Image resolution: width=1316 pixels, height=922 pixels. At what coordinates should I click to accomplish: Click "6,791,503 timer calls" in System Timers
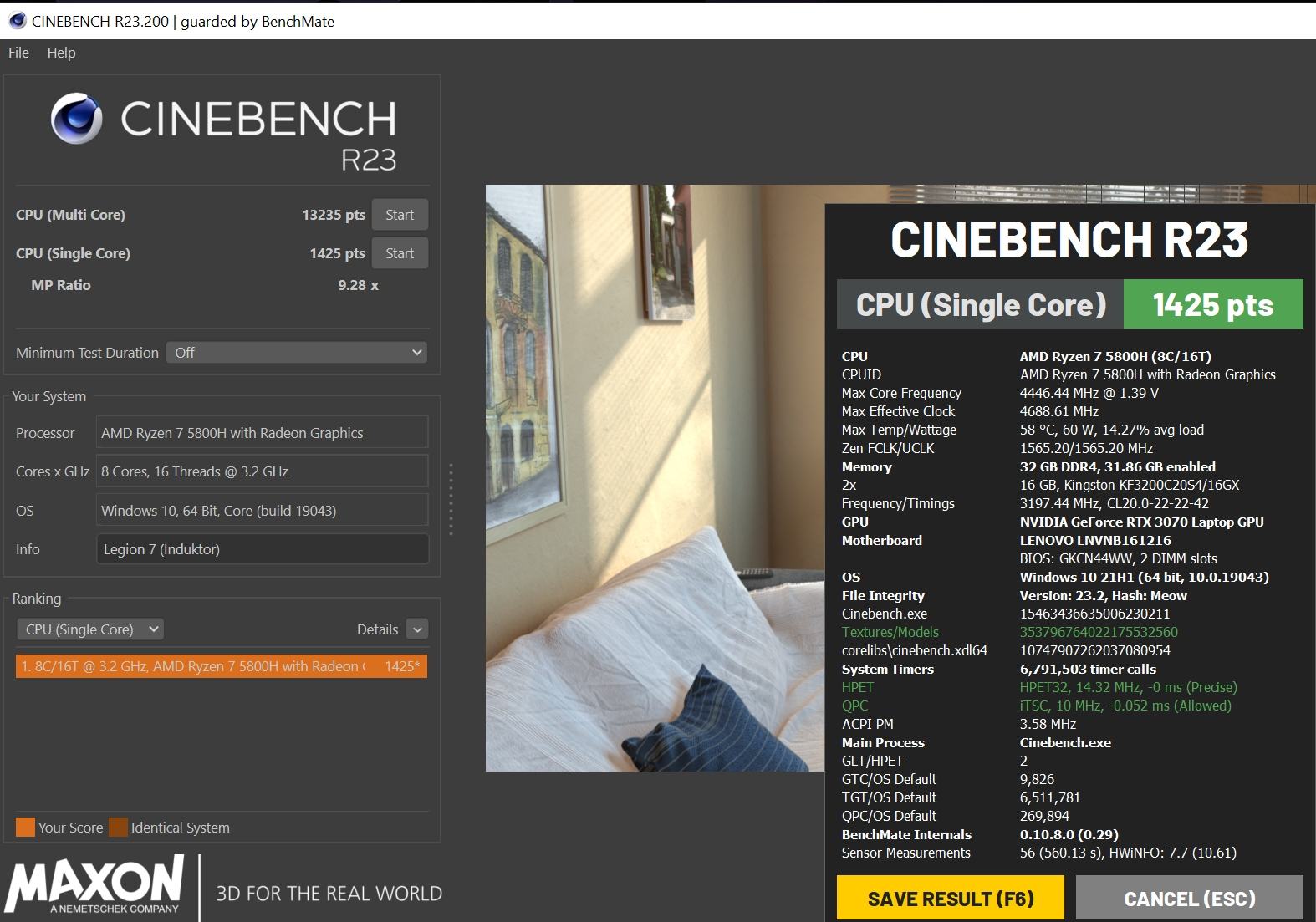1088,669
